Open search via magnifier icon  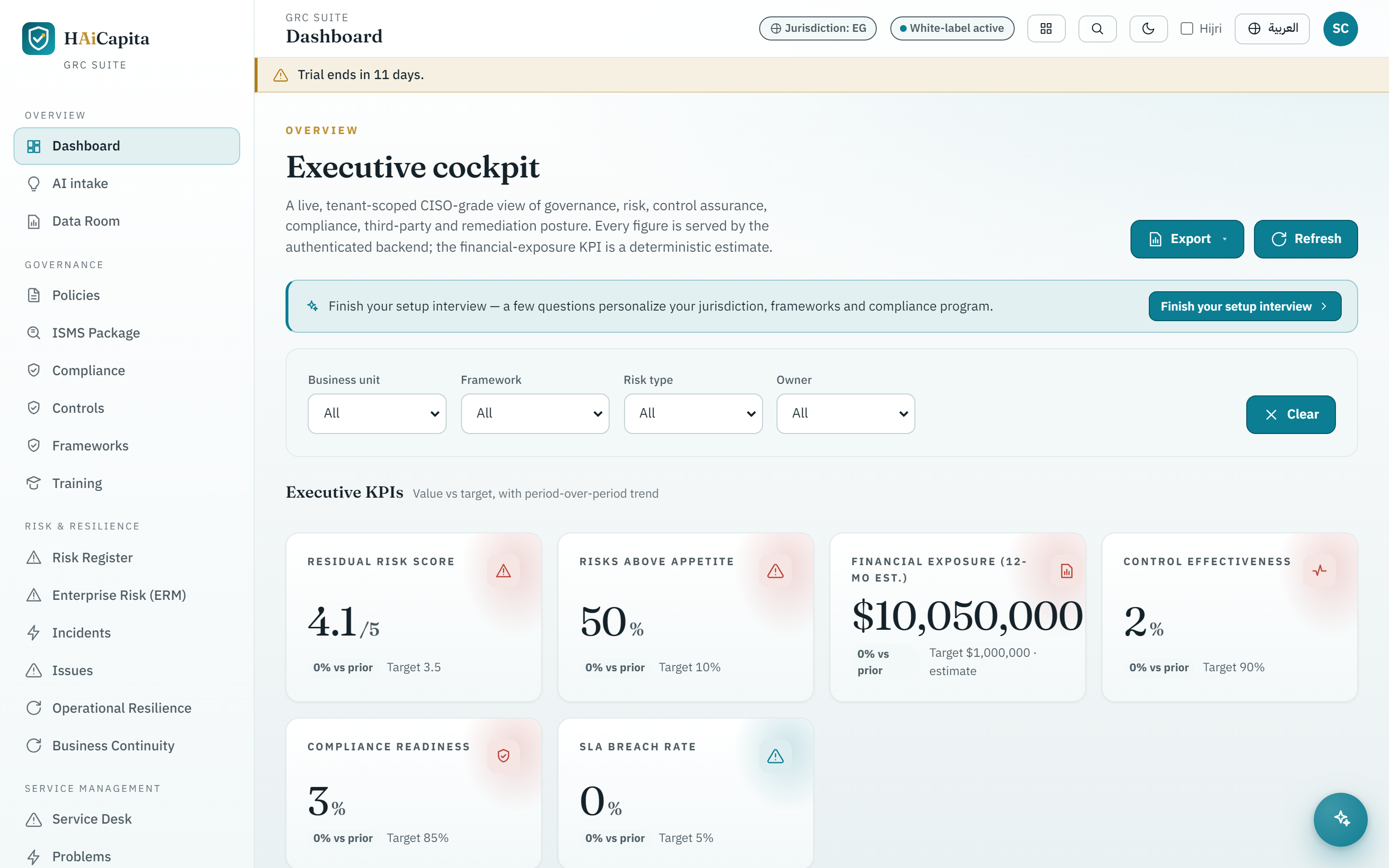[1097, 29]
